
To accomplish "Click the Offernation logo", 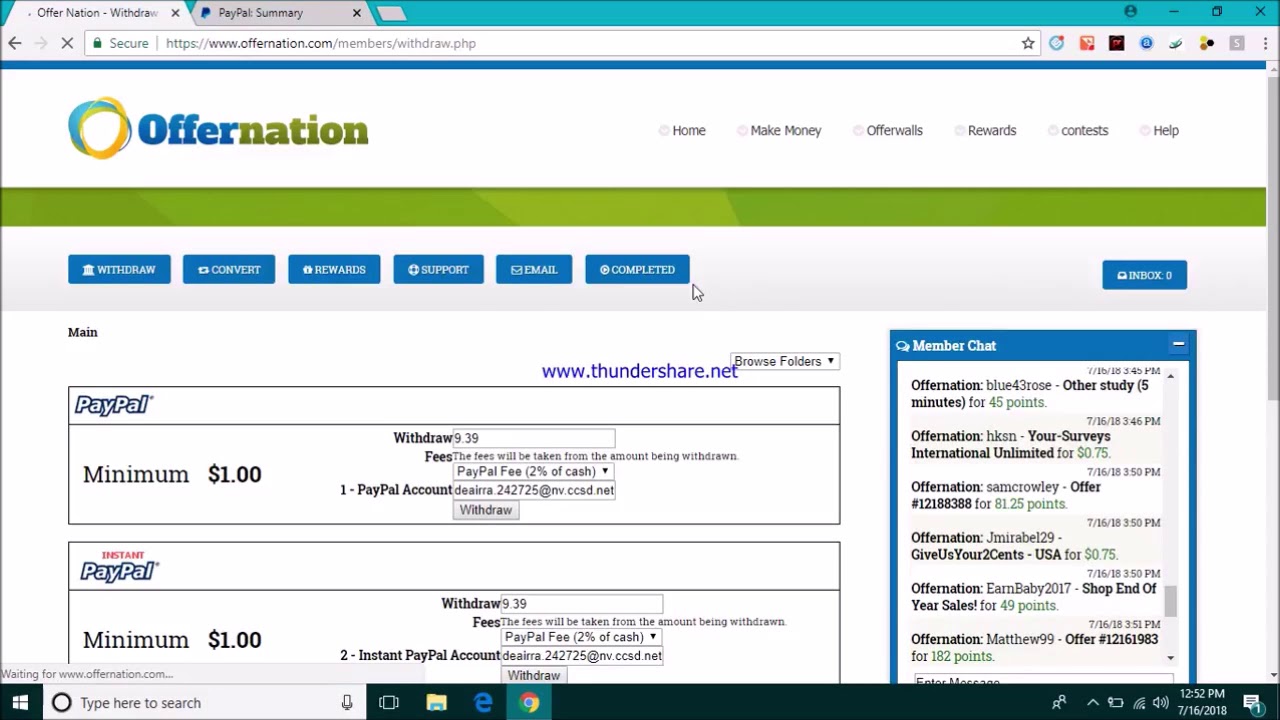I will pyautogui.click(x=218, y=128).
